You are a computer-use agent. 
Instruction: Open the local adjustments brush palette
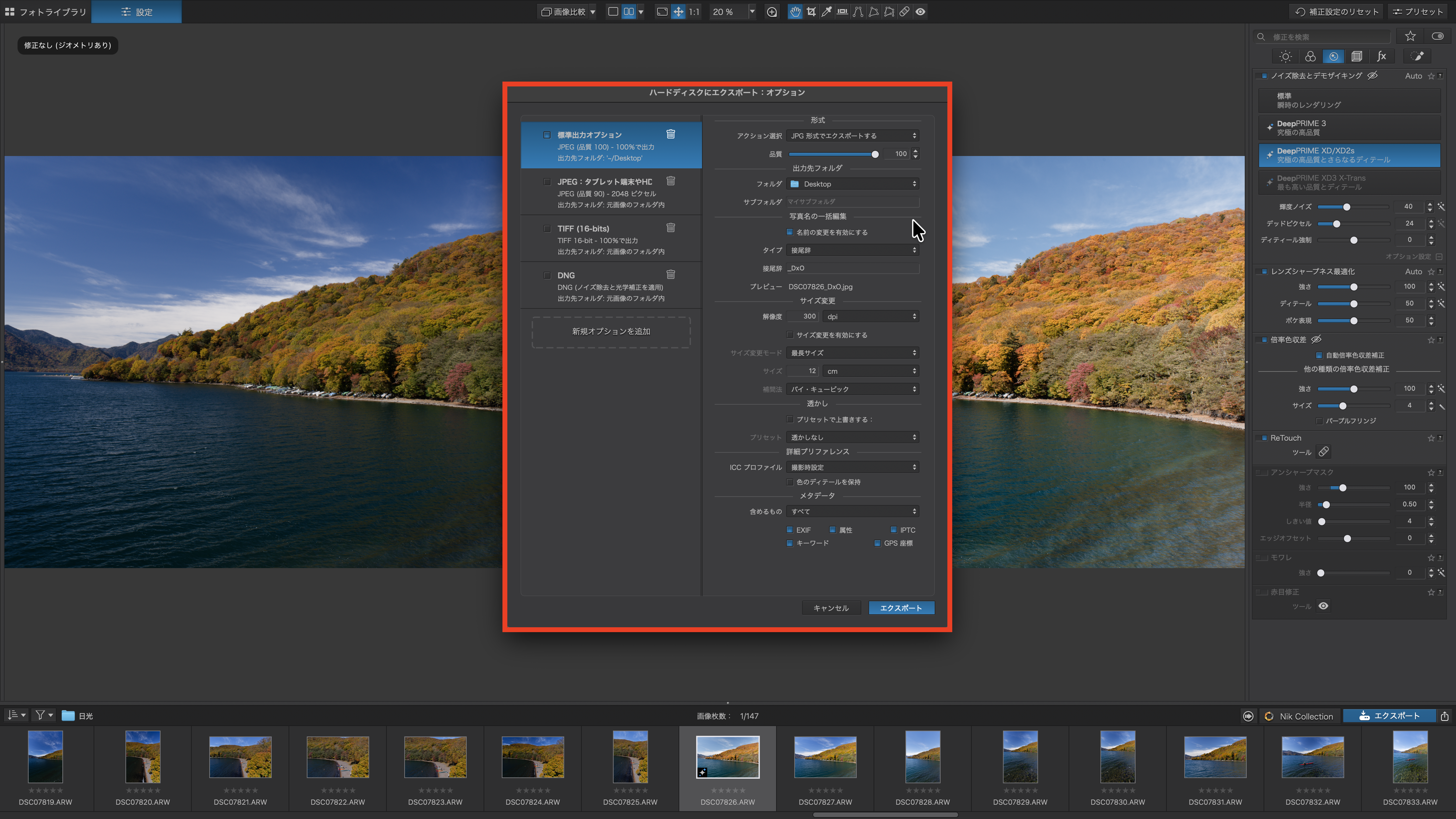[1417, 57]
